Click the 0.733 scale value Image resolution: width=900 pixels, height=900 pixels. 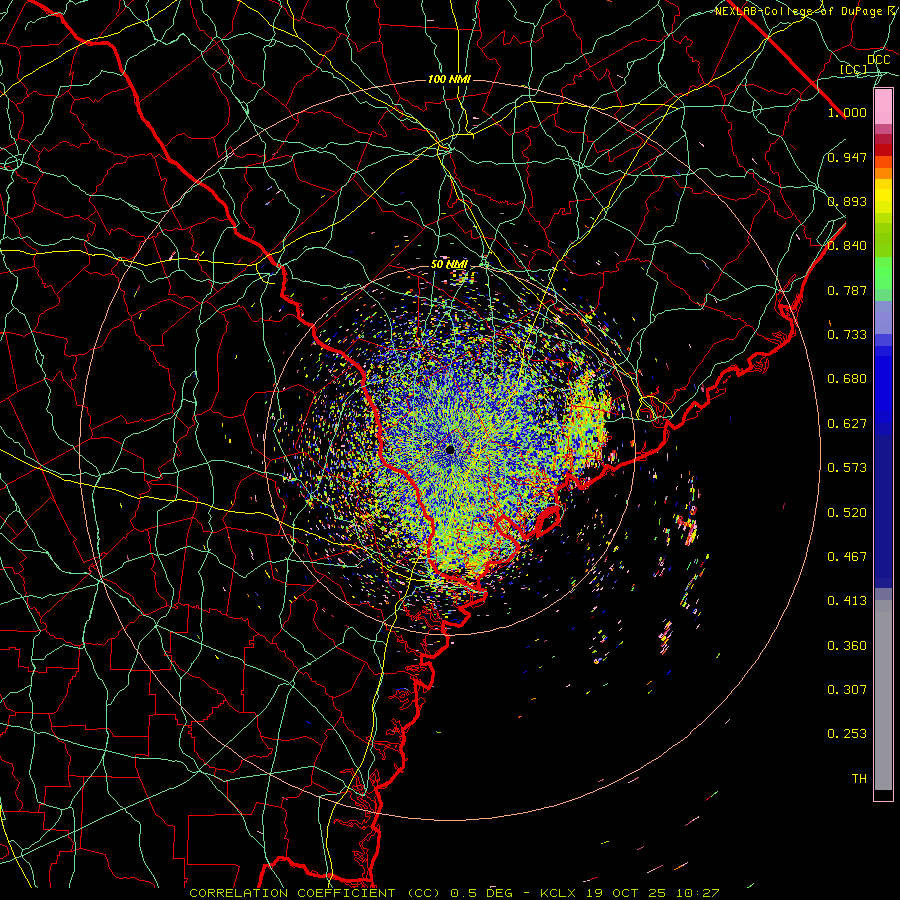tap(847, 335)
